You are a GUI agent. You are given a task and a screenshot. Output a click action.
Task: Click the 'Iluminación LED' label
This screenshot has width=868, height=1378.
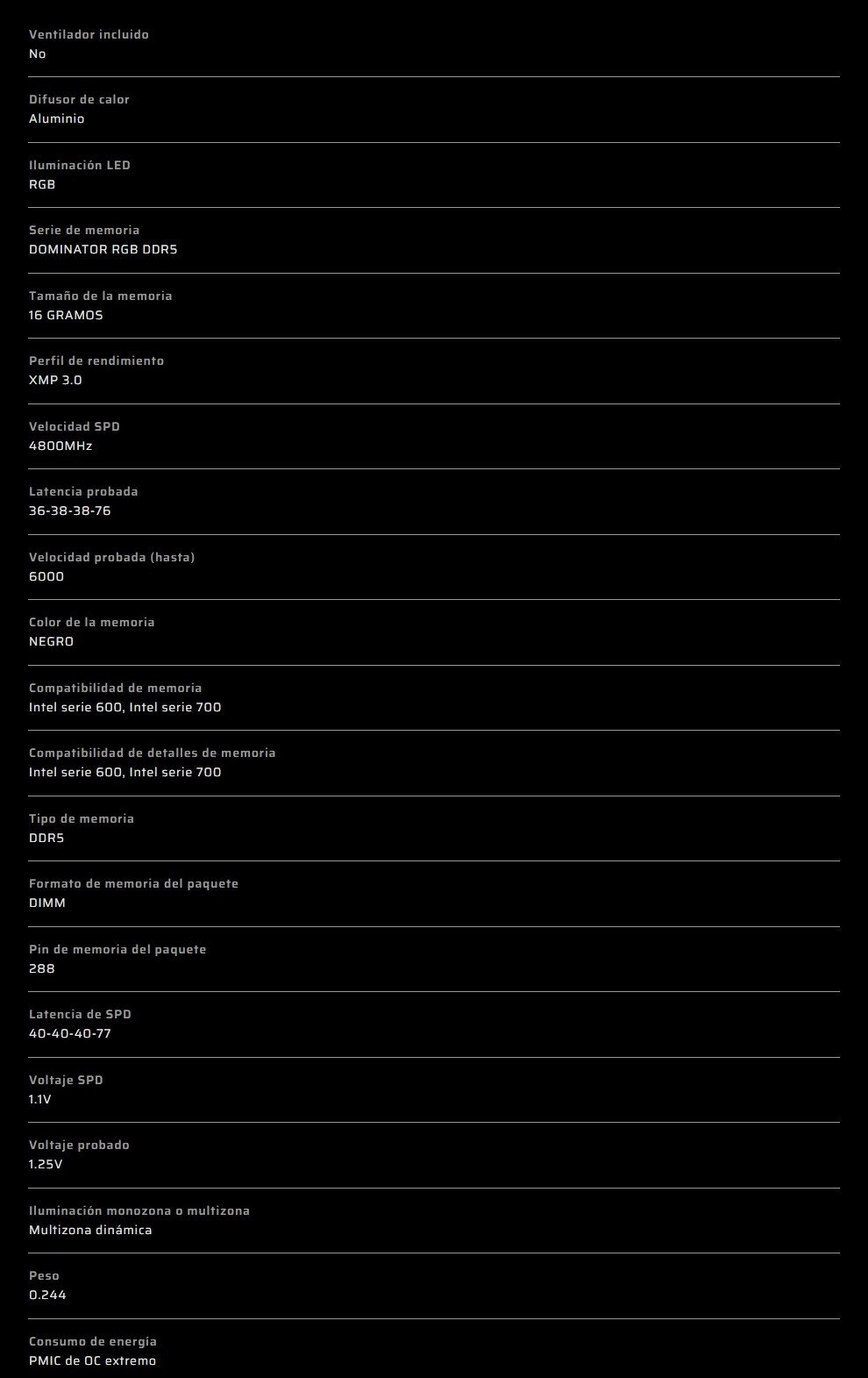pos(80,165)
